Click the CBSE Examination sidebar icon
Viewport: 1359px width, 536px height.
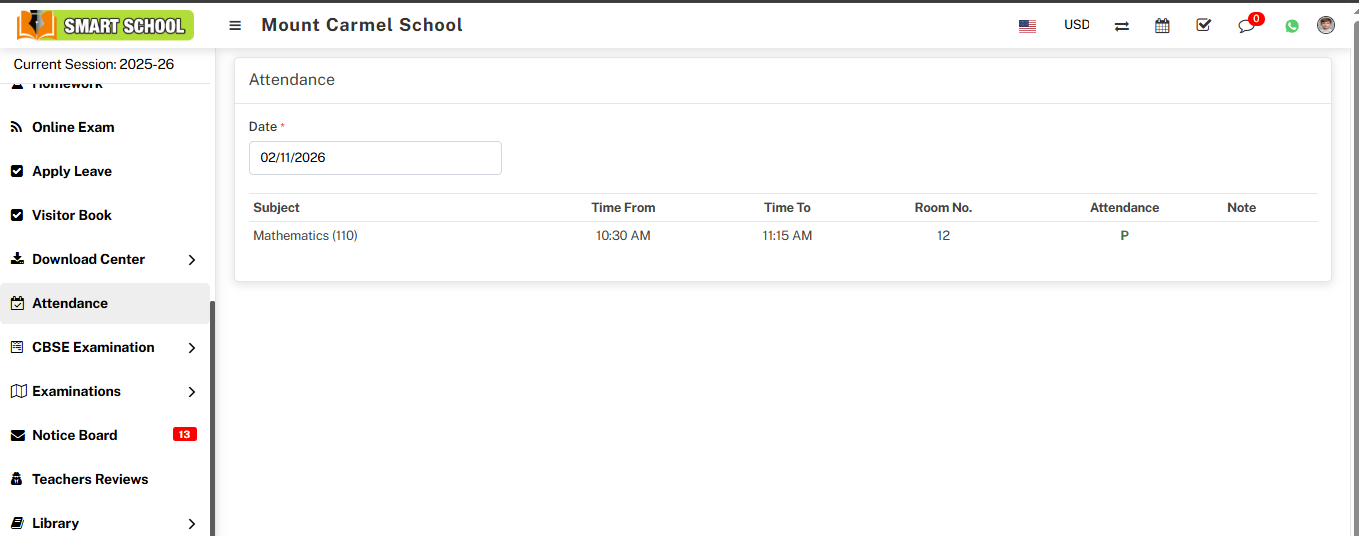click(17, 347)
